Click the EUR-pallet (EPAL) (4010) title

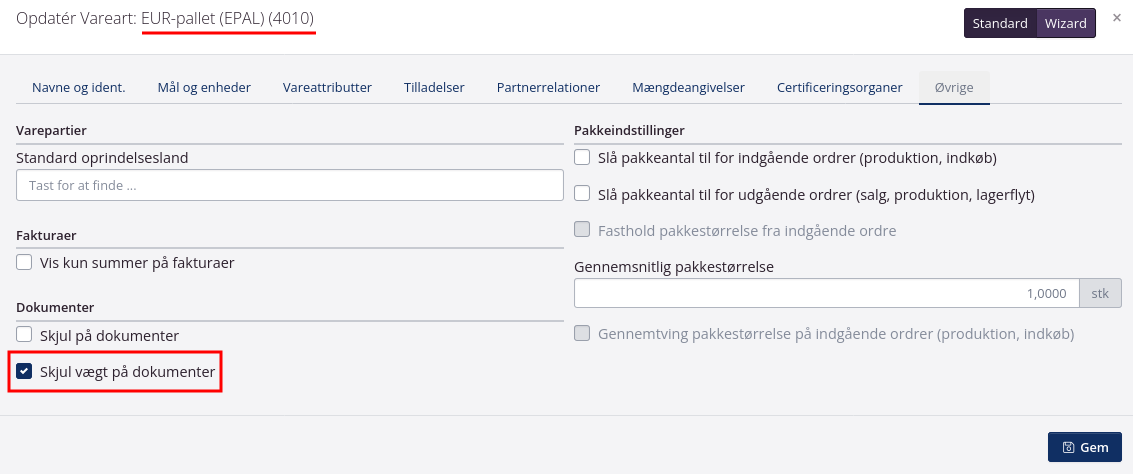pos(228,18)
